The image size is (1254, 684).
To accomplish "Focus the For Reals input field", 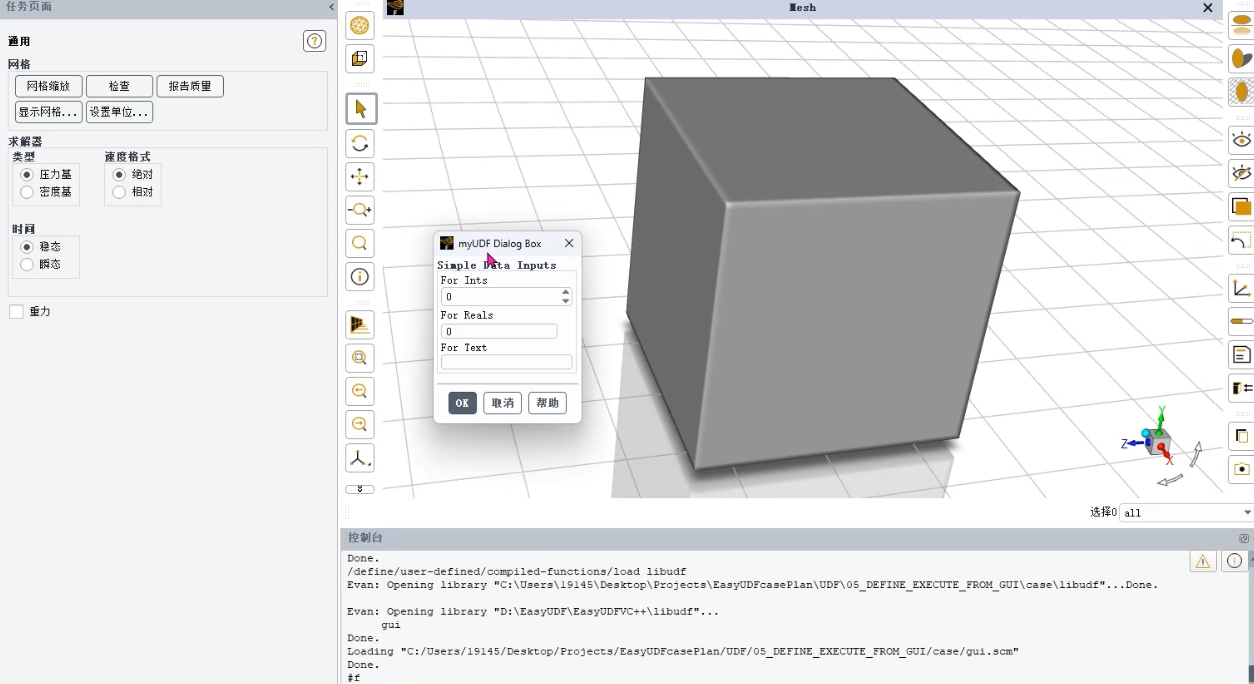I will (499, 331).
